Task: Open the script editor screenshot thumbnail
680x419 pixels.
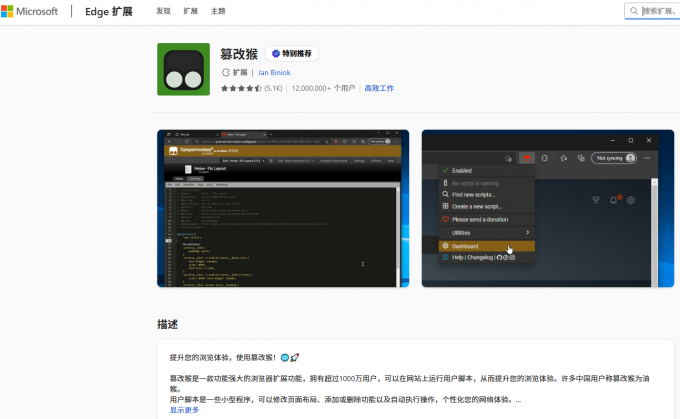Action: 283,208
